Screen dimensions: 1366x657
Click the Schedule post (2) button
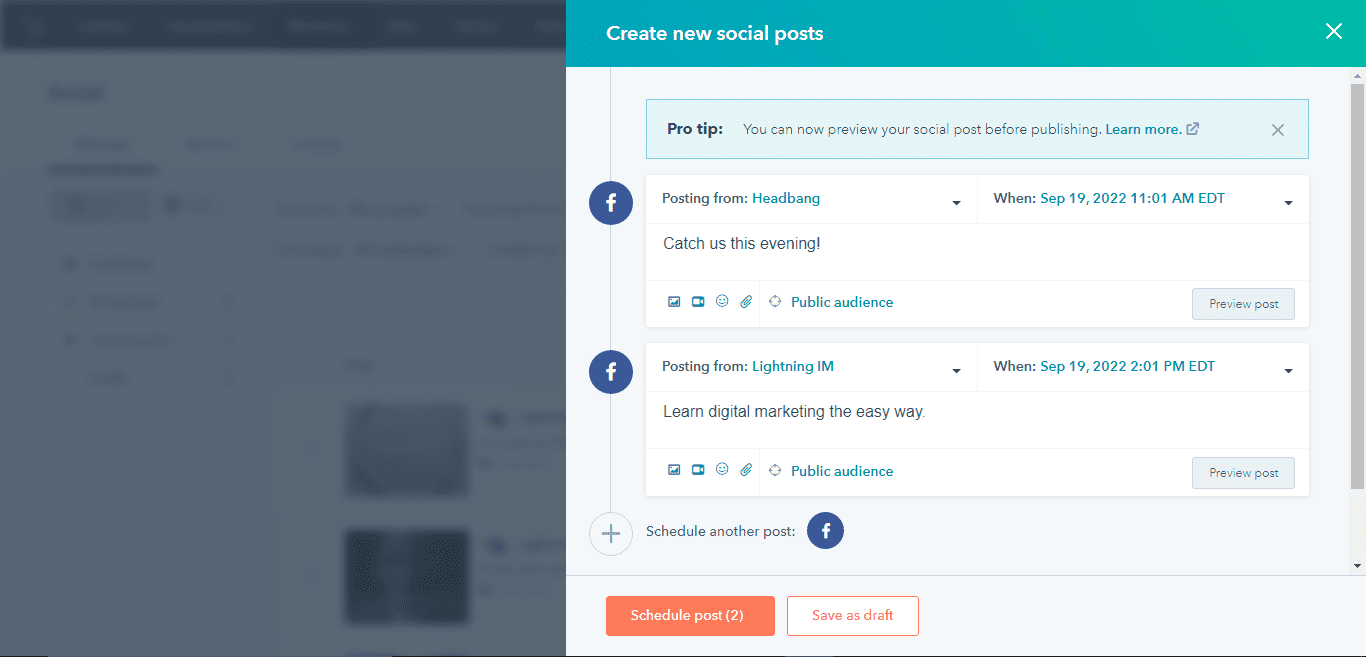coord(690,616)
